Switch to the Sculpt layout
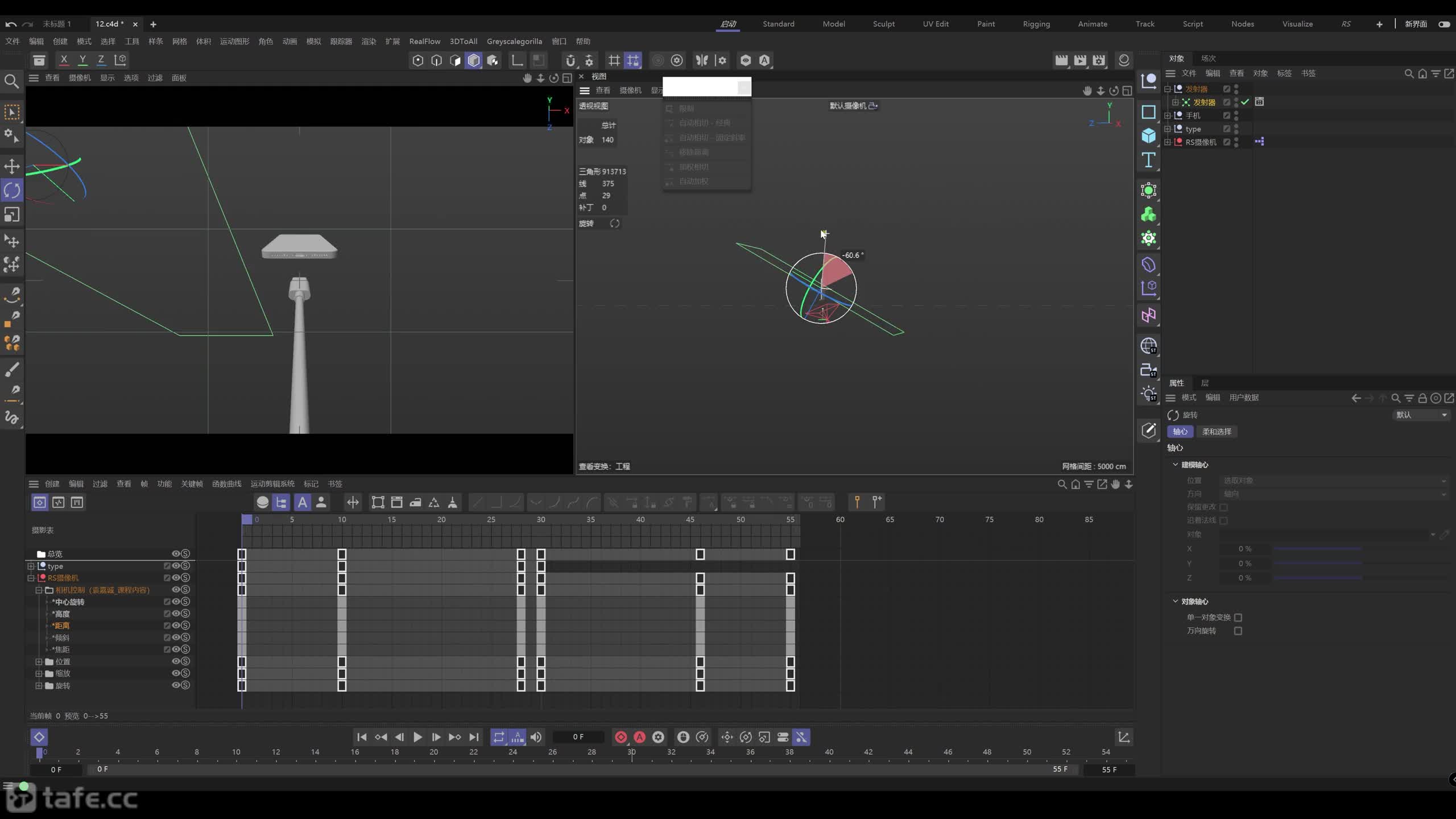The image size is (1456, 819). coord(884,24)
